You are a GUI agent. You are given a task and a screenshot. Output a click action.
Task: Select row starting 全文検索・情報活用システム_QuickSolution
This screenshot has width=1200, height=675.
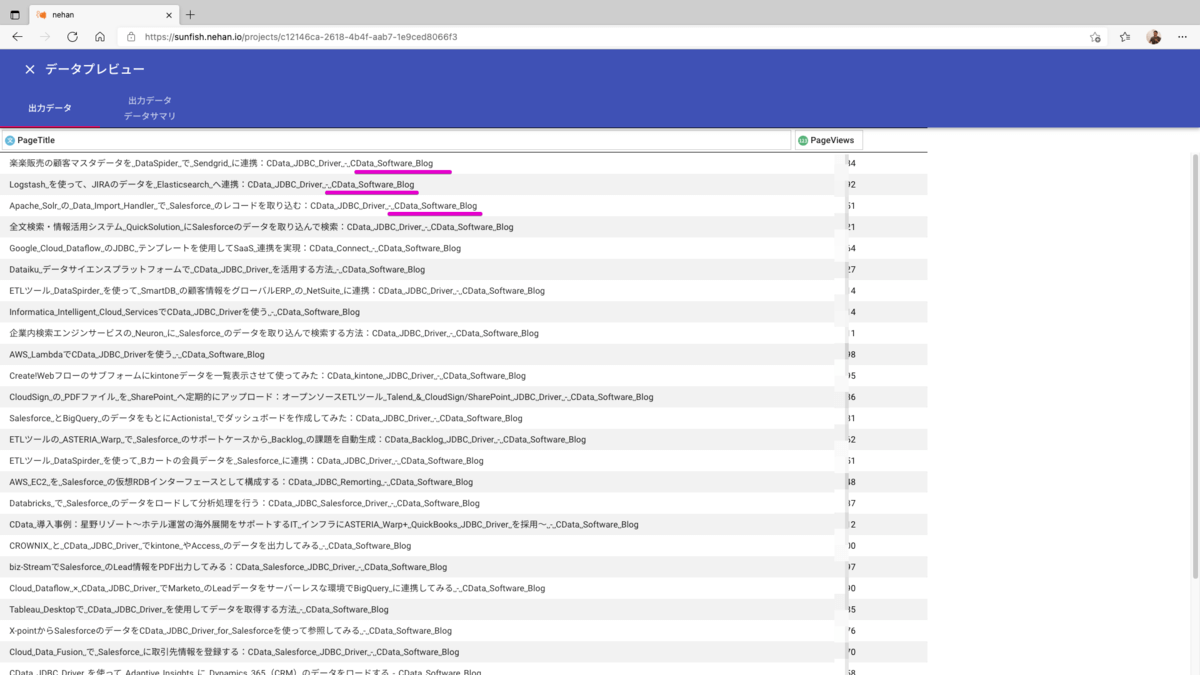[464, 227]
